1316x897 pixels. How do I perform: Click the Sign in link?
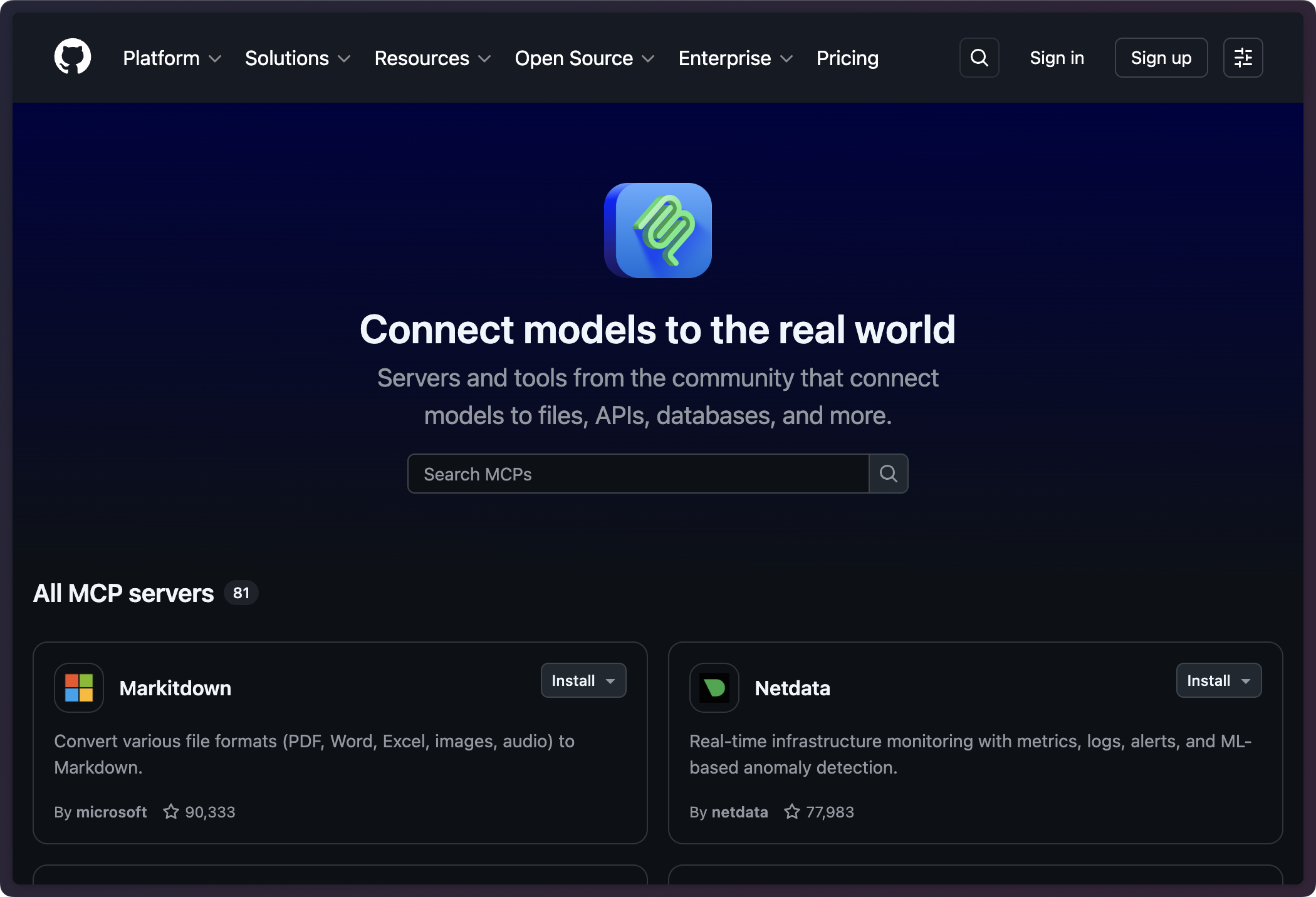[1057, 58]
